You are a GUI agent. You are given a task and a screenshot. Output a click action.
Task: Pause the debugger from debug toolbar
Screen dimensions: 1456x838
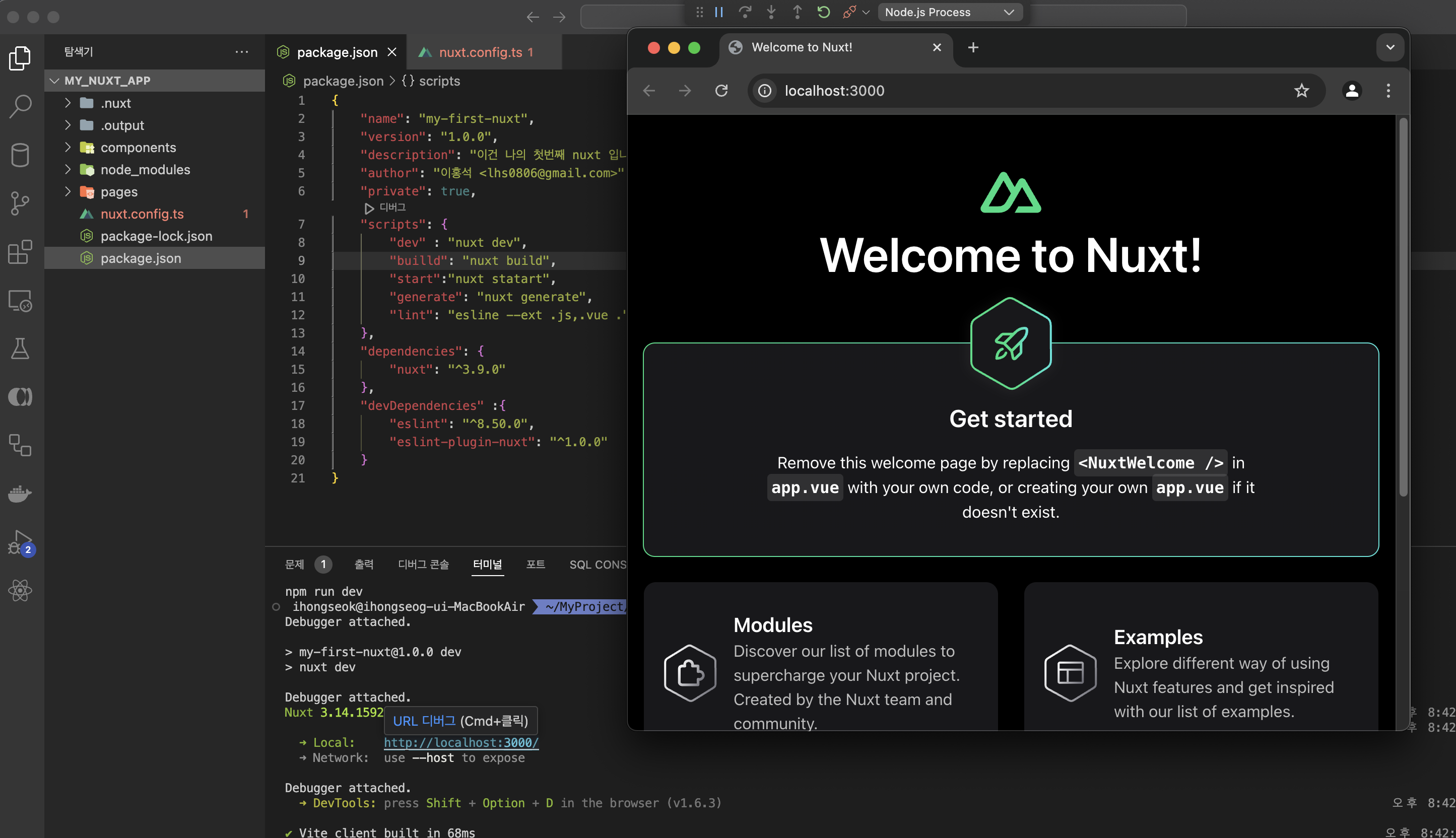719,12
